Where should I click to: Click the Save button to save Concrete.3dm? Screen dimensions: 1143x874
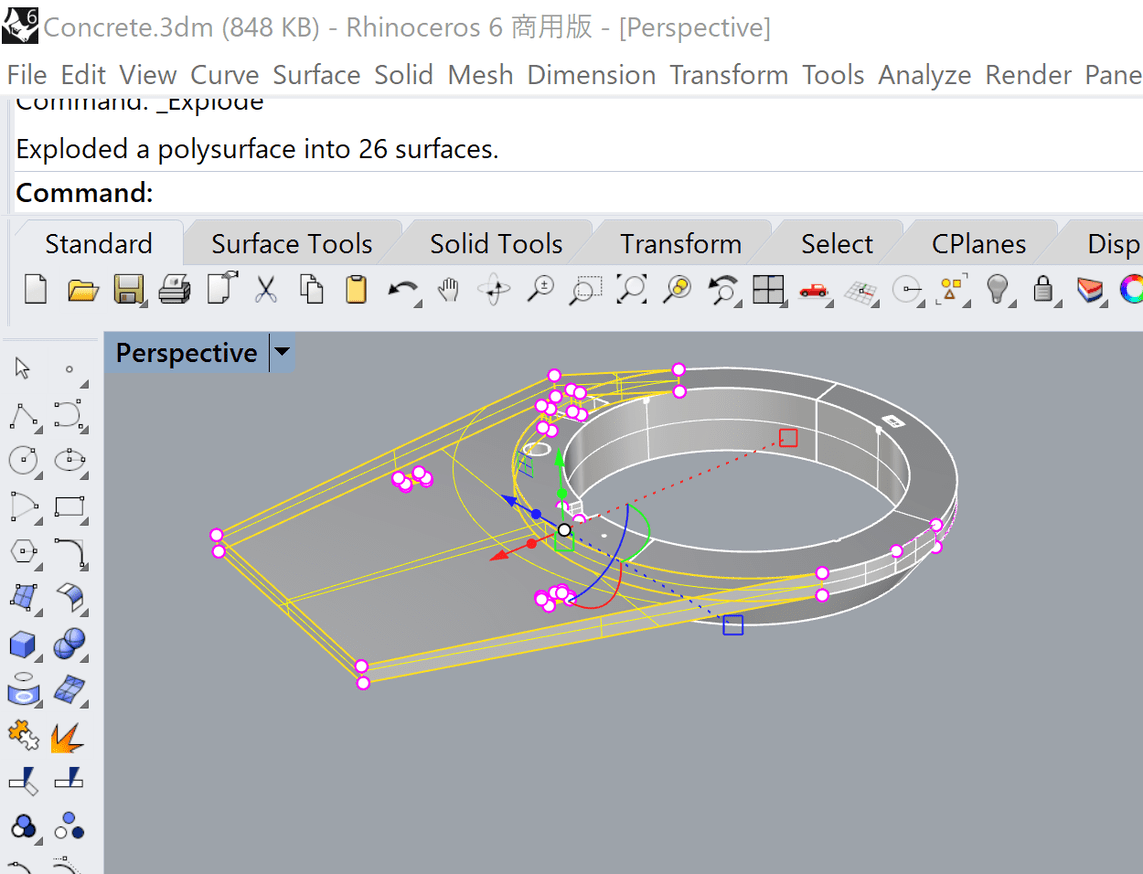point(130,290)
